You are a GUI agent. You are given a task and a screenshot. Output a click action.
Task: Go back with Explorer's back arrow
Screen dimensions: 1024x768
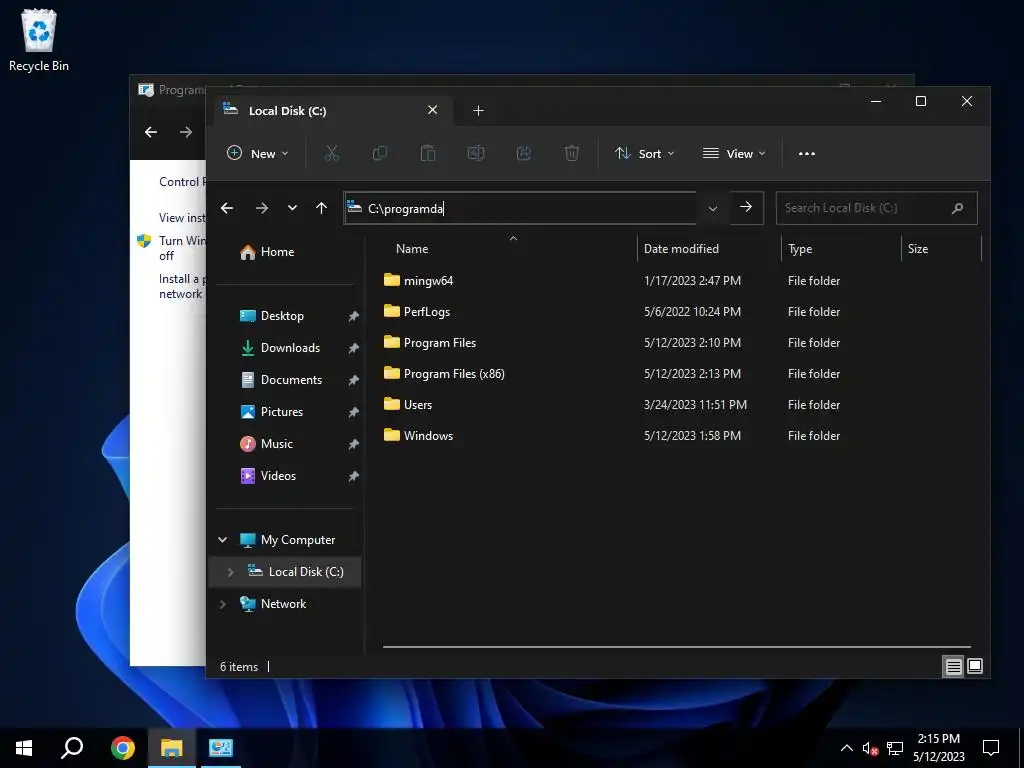(227, 208)
